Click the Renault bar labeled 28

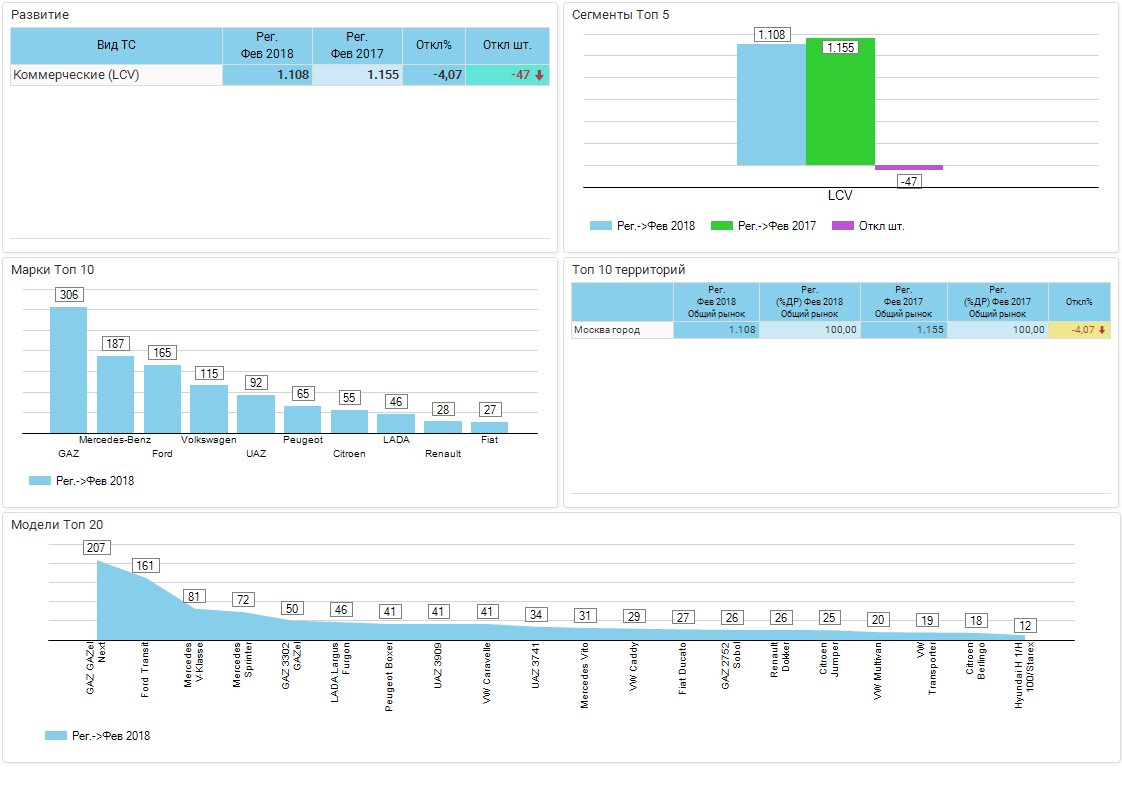pos(443,427)
